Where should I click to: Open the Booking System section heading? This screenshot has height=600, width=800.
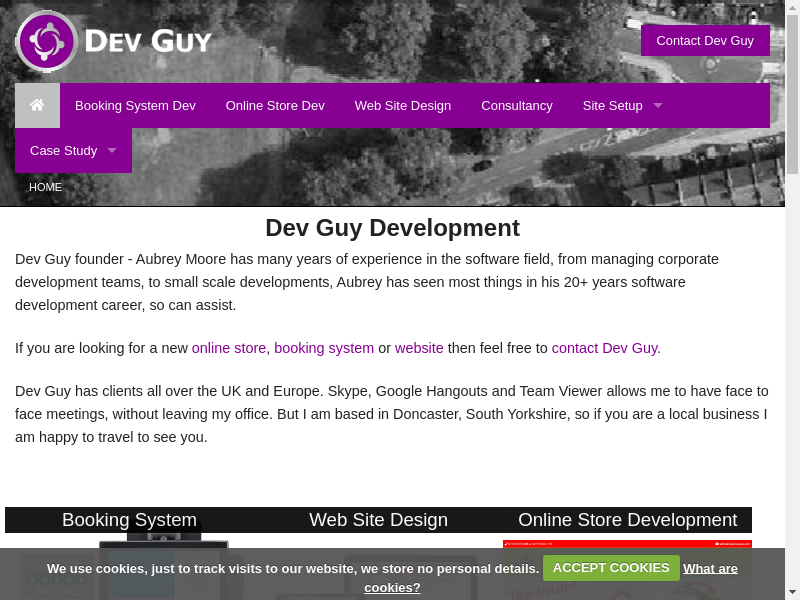(129, 520)
